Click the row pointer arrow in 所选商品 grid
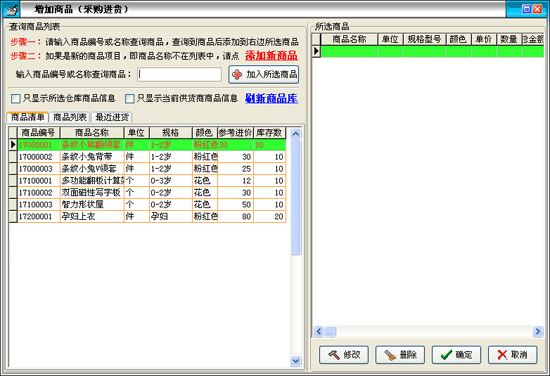This screenshot has height=376, width=550. pyautogui.click(x=316, y=51)
